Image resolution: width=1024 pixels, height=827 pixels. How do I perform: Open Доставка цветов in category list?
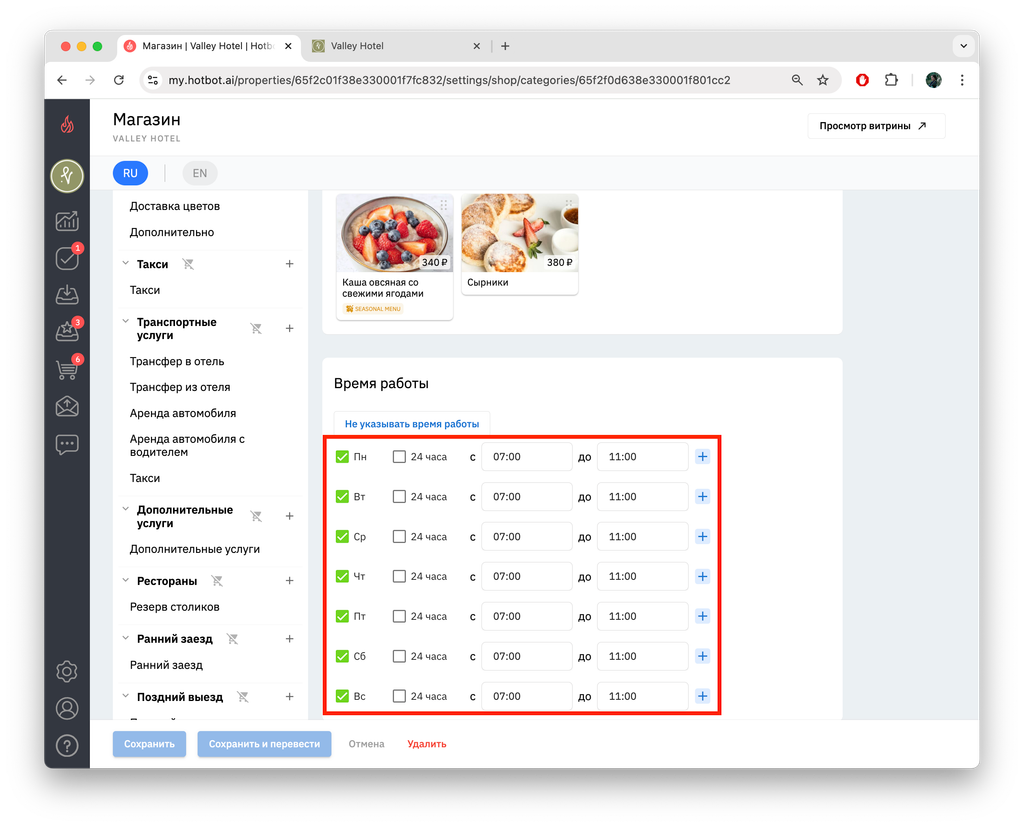(174, 206)
